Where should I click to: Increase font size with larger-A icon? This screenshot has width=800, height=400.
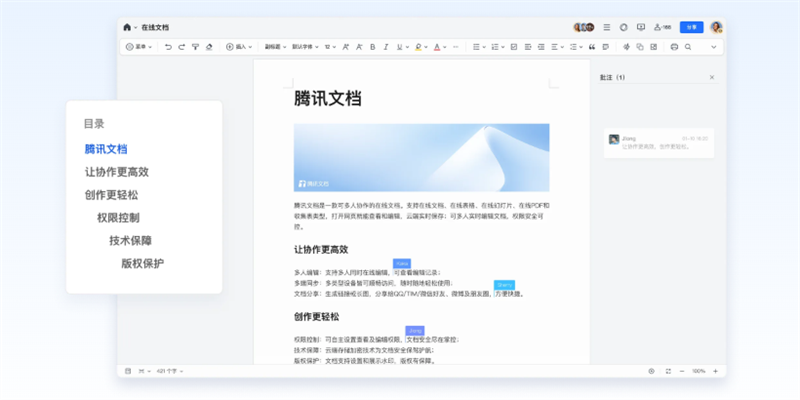(x=345, y=47)
